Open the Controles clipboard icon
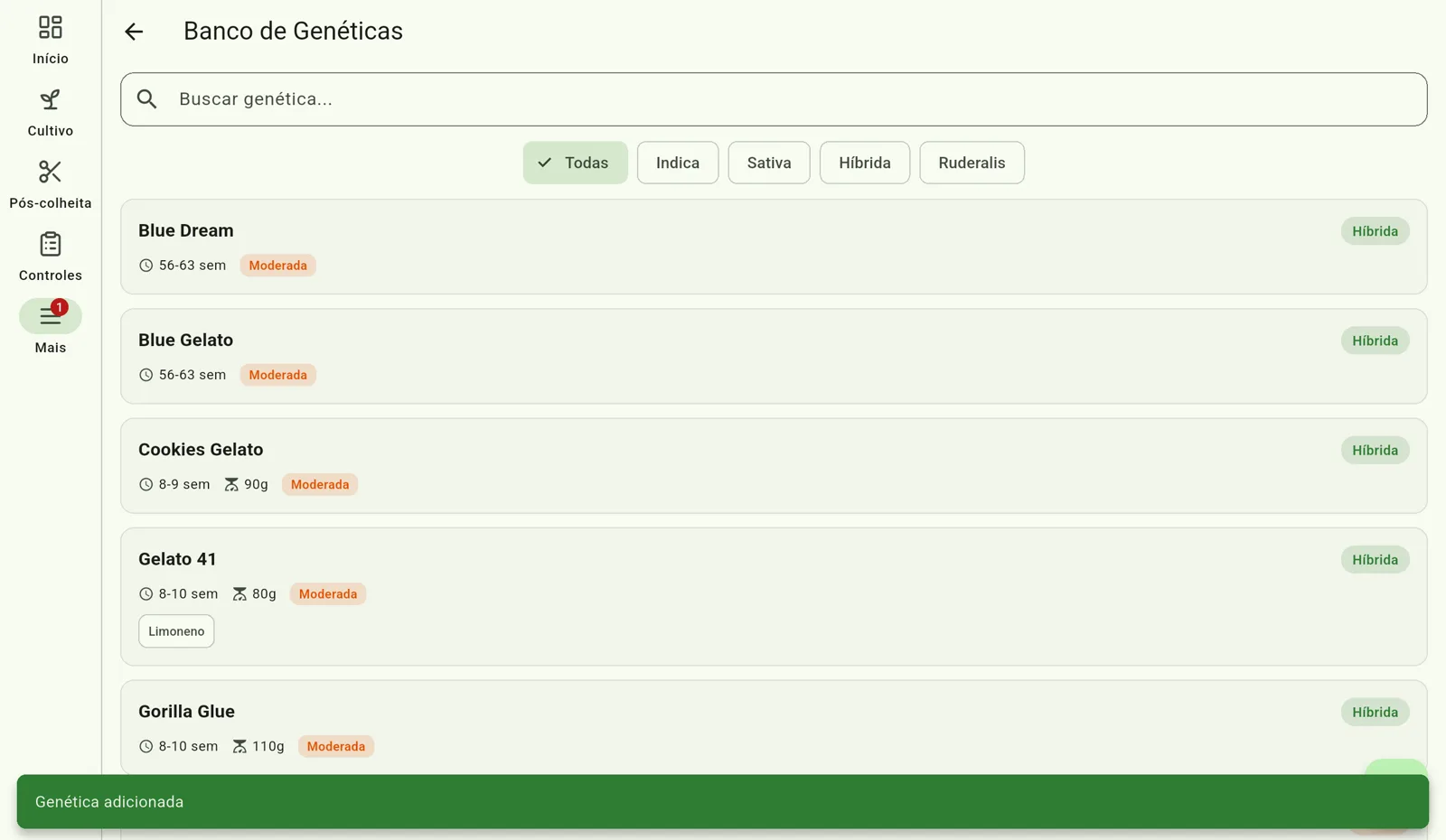 point(51,244)
